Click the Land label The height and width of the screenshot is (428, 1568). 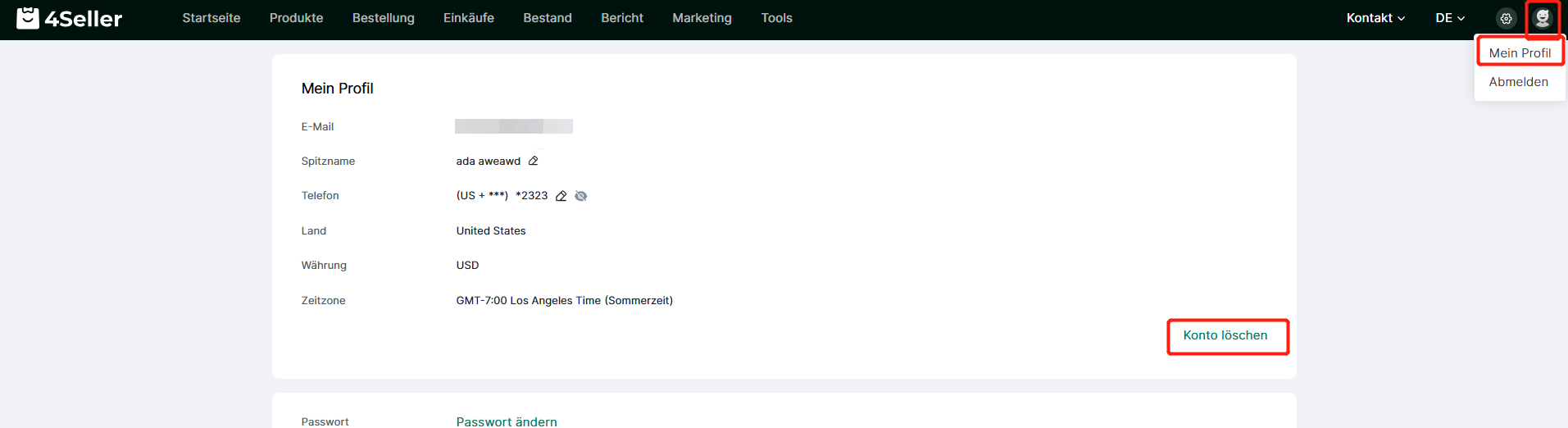[313, 231]
